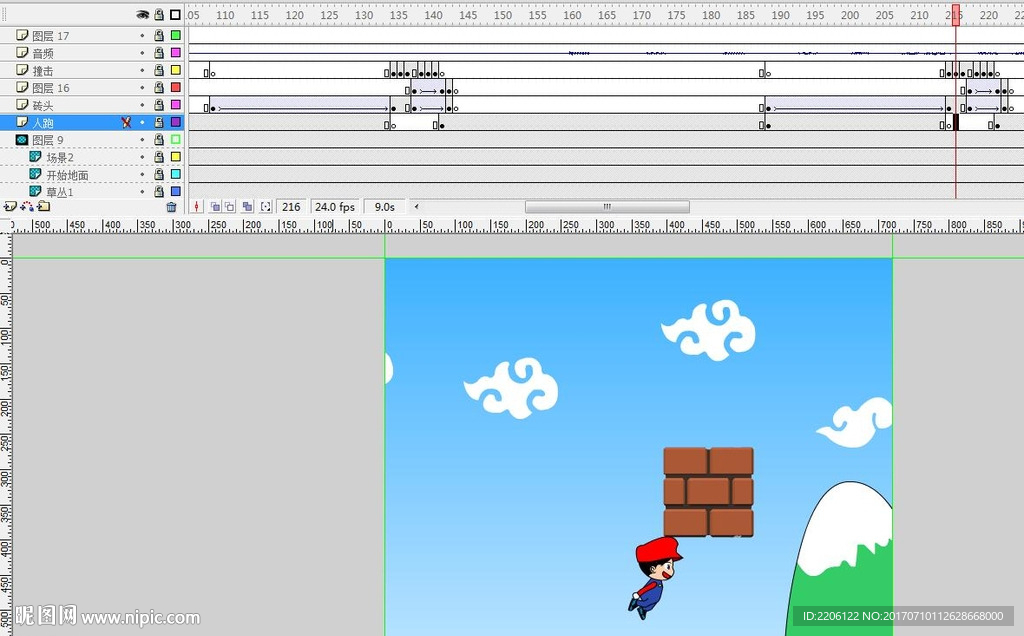Click the crossed pencil icon on 人跑 layer

click(126, 122)
